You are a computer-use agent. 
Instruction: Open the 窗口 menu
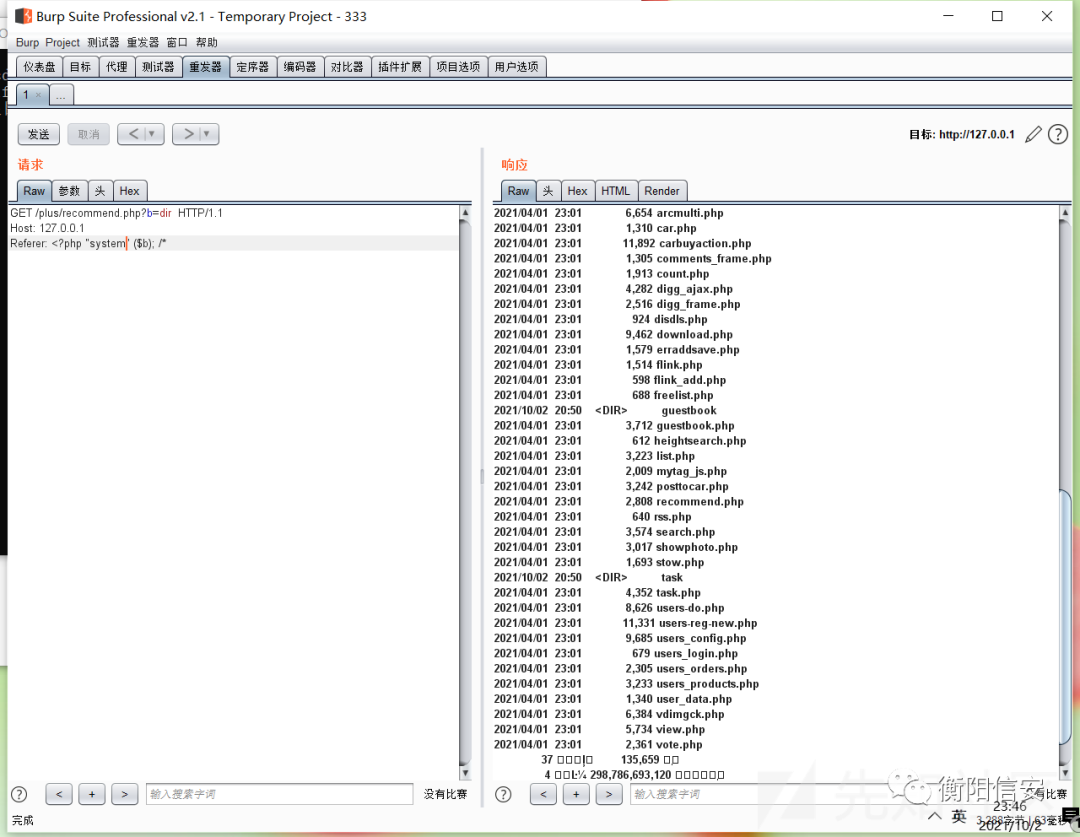pyautogui.click(x=177, y=43)
